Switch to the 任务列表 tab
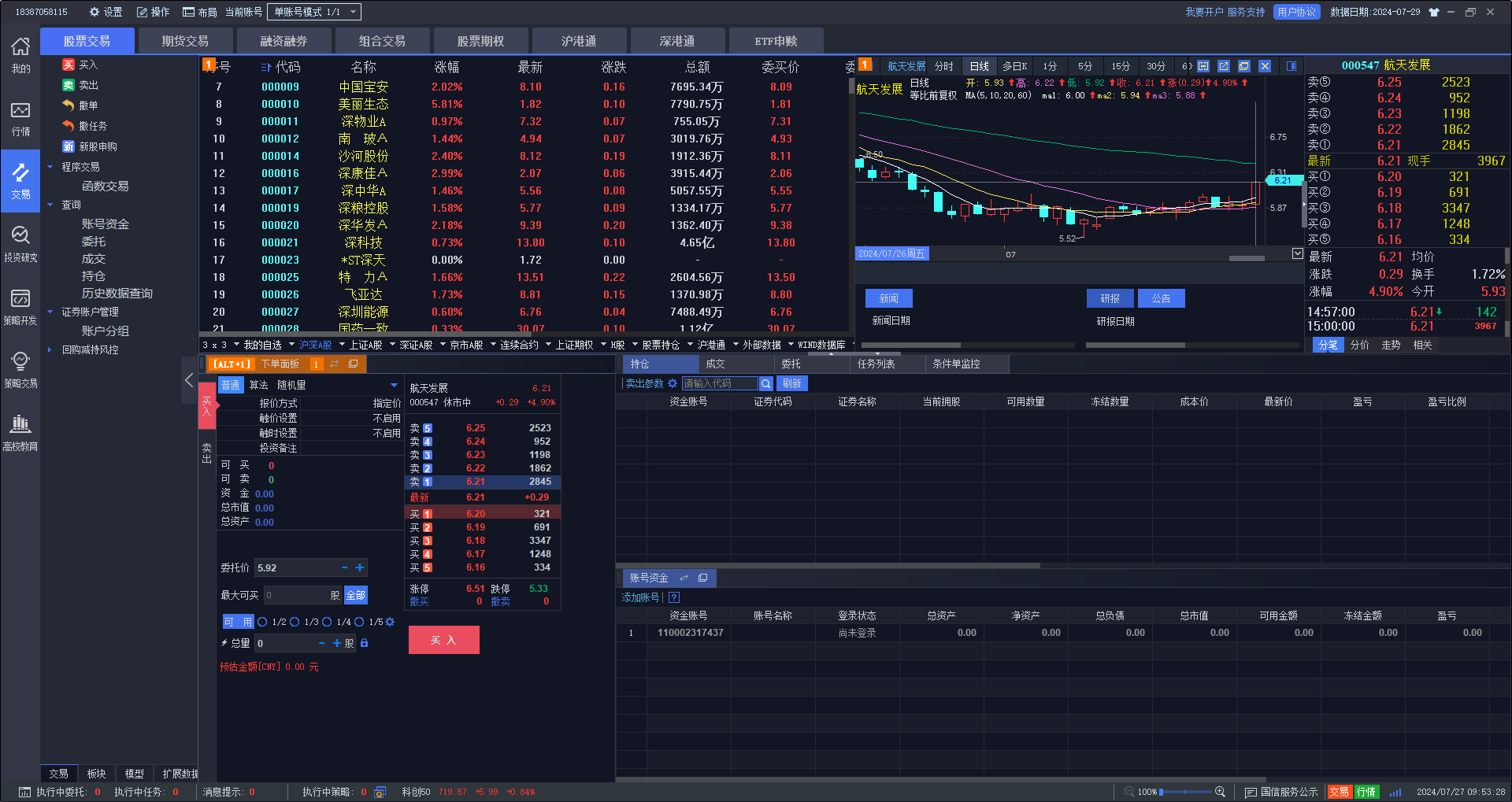Screen dimensions: 1512x802 [876, 364]
